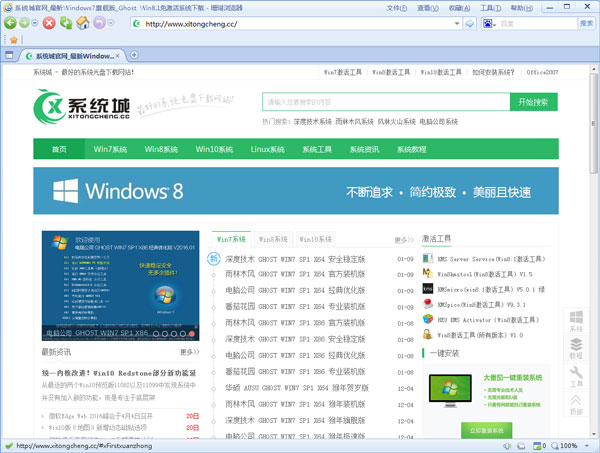The width and height of the screenshot is (600, 453).
Task: Click the browser Baidu search box
Action: [538, 24]
